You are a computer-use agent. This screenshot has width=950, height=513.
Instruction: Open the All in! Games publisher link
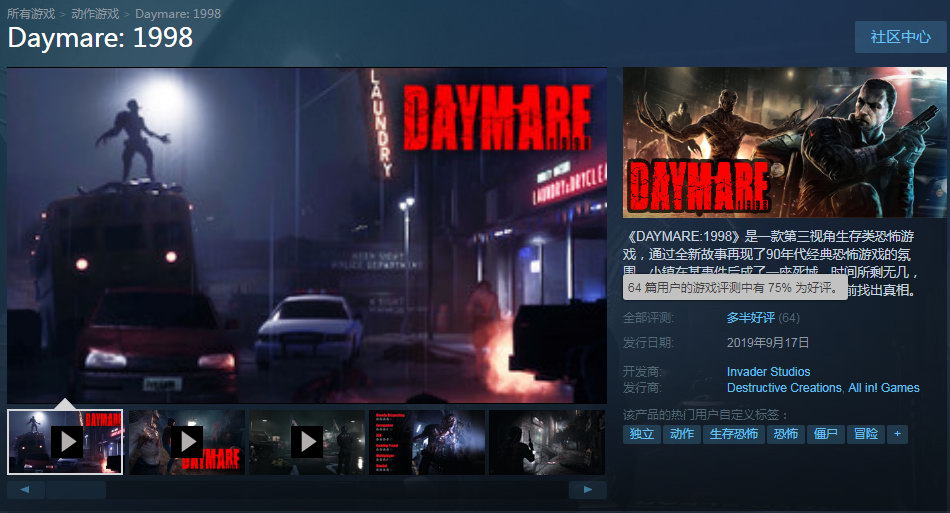pyautogui.click(x=883, y=388)
